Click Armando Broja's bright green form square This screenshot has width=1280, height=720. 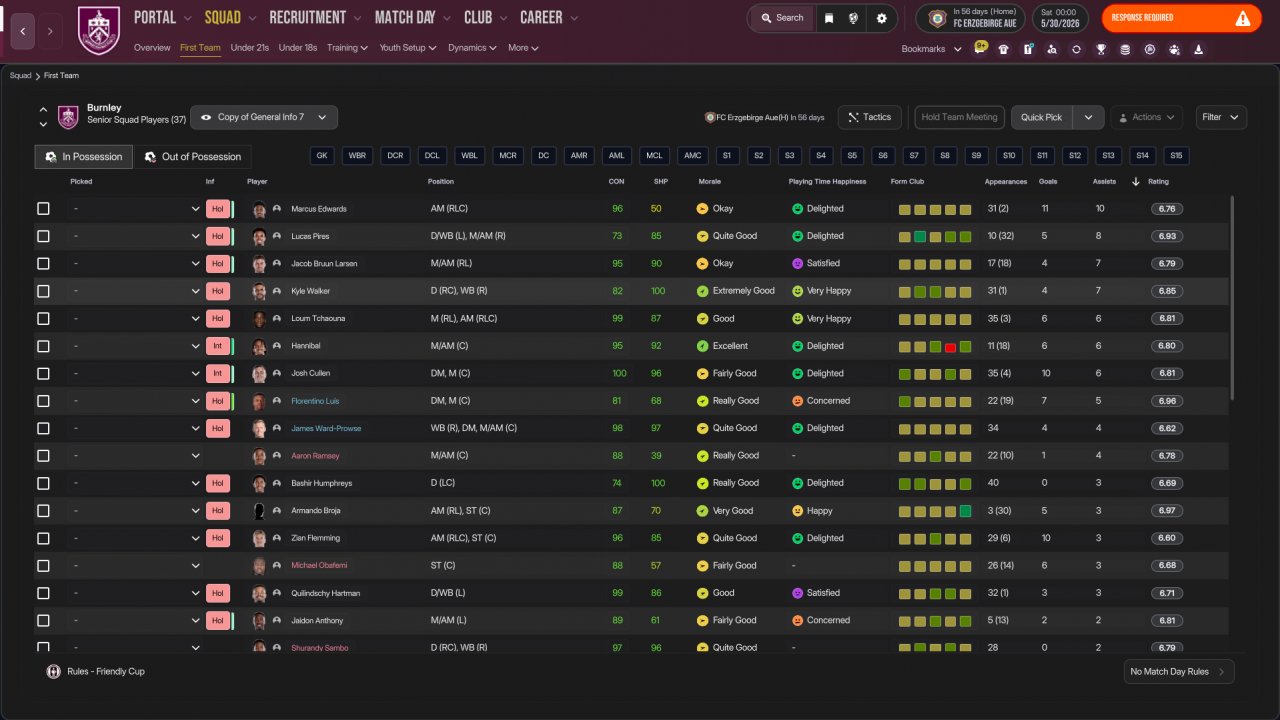point(965,511)
